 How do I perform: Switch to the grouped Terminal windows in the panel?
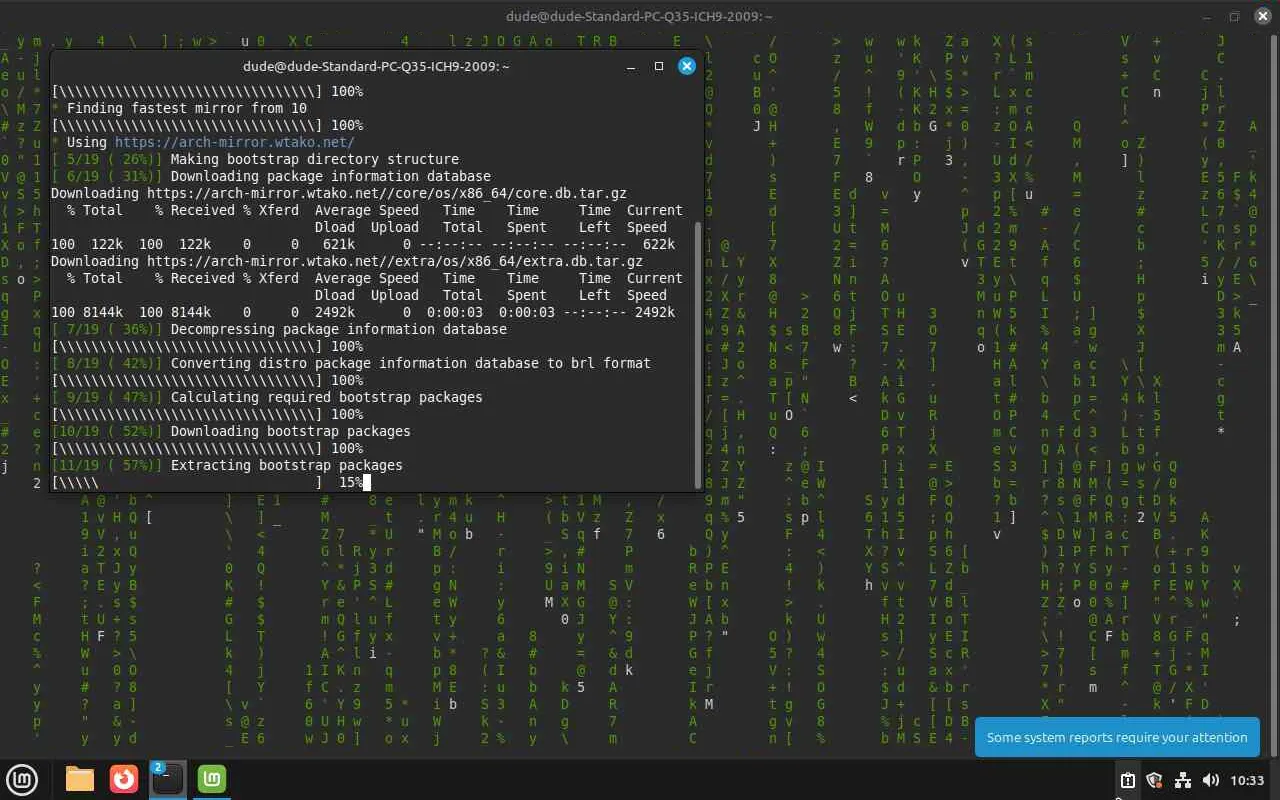point(167,778)
